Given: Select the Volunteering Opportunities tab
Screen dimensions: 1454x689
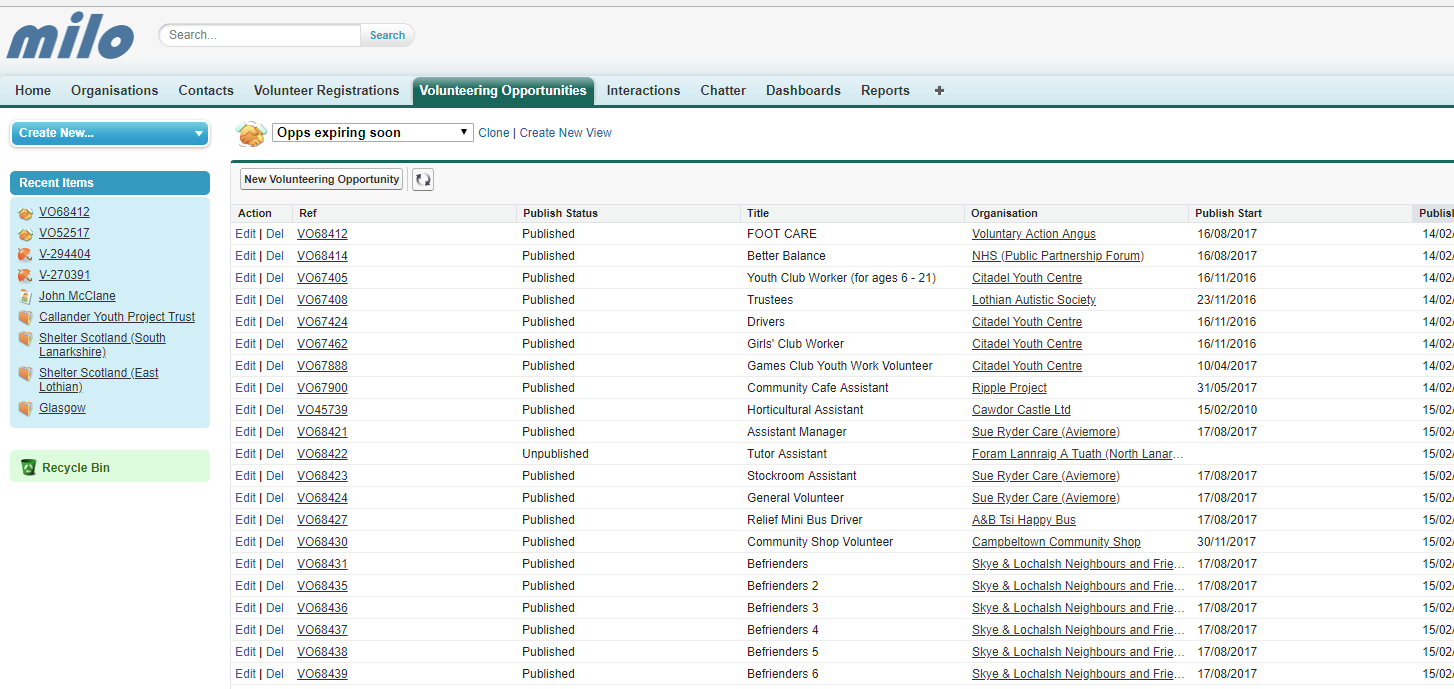Looking at the screenshot, I should tap(503, 90).
